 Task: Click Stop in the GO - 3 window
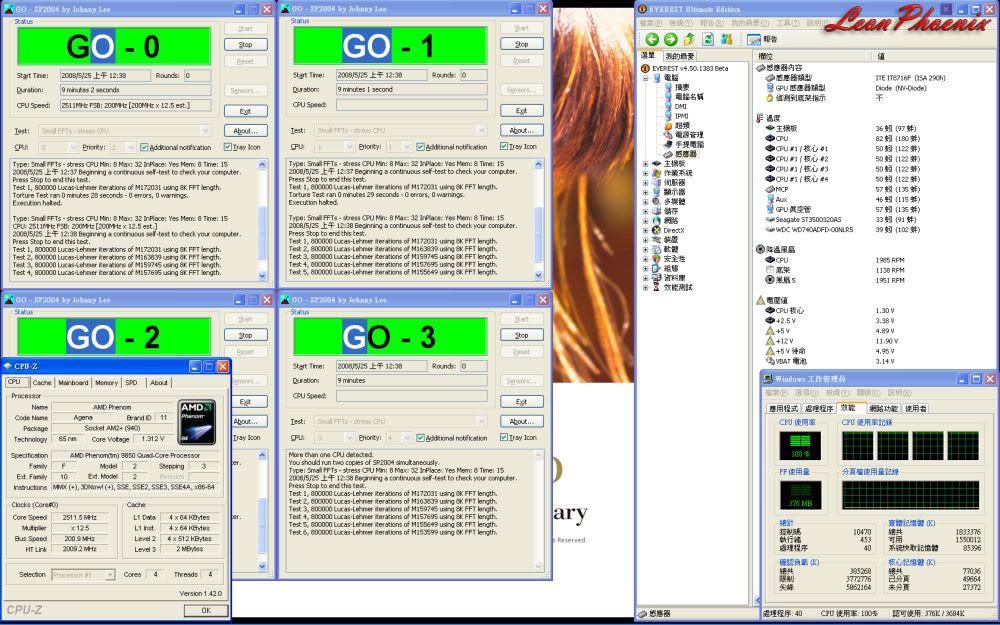point(522,335)
